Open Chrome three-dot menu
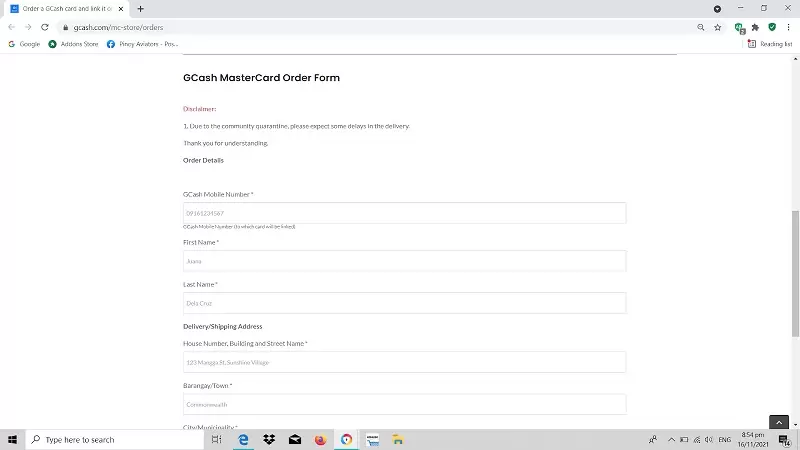 (x=788, y=28)
